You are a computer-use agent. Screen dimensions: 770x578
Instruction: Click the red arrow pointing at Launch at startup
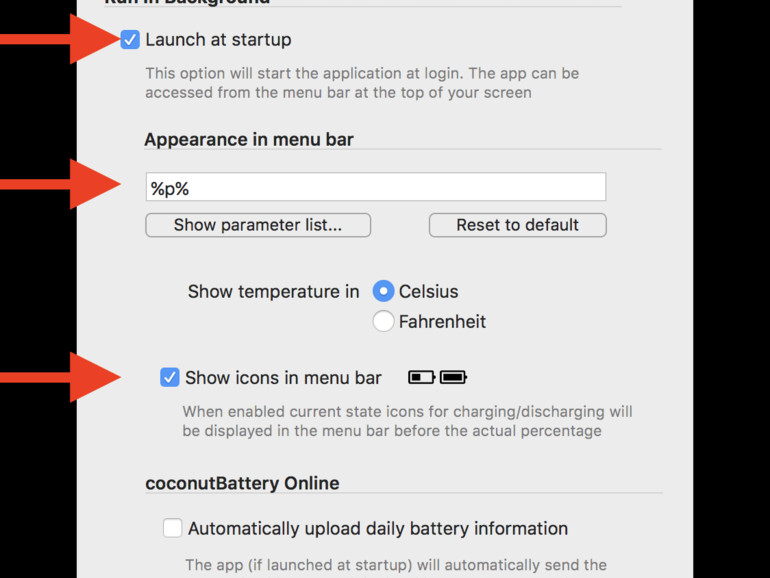60,39
